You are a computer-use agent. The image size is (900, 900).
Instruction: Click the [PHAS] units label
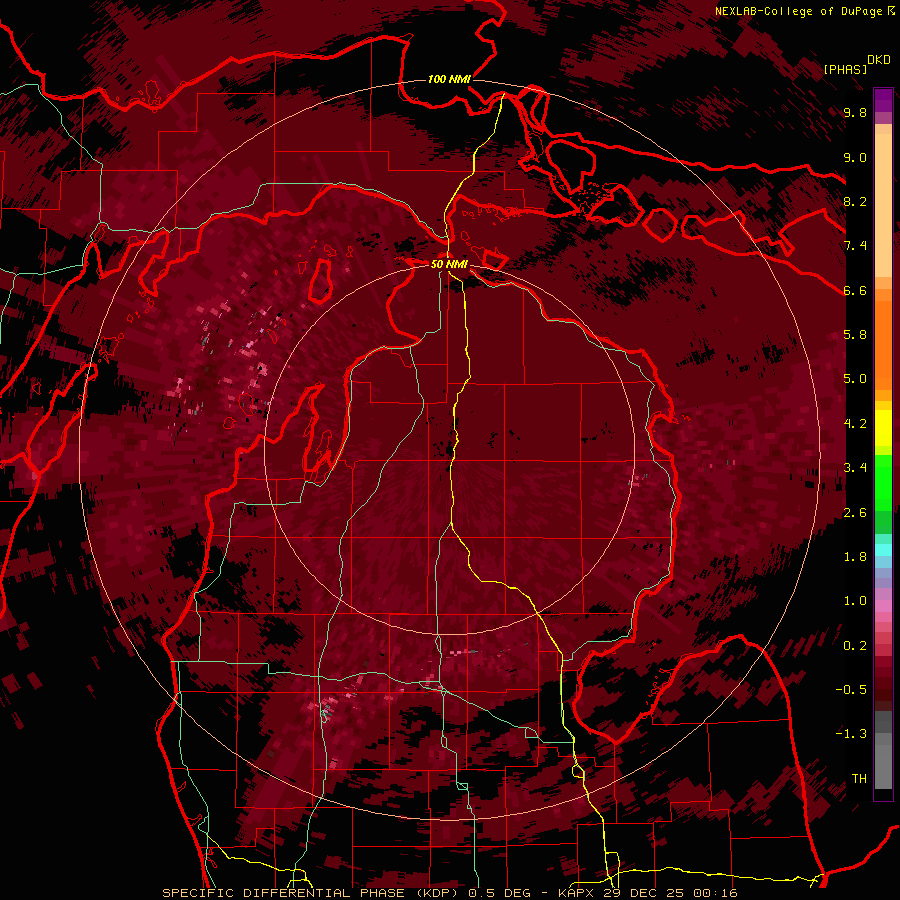(x=845, y=69)
